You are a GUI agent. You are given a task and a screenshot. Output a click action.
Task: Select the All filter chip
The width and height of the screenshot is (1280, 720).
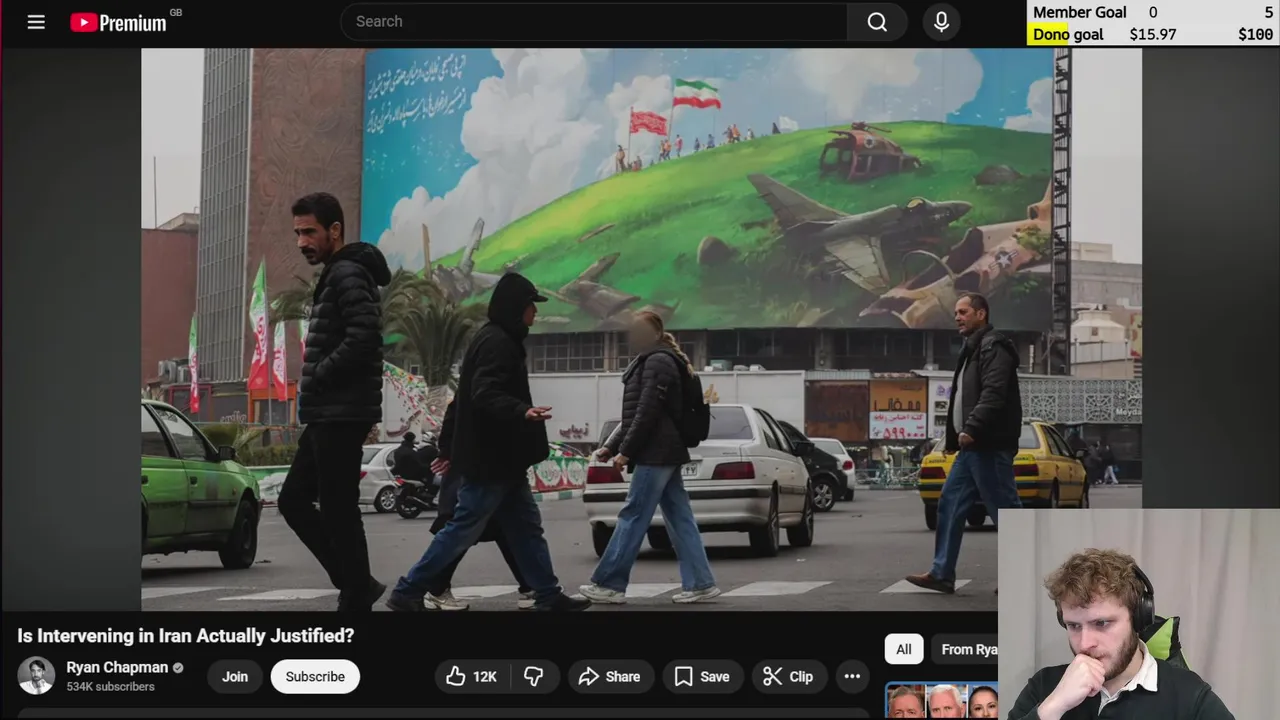click(904, 649)
